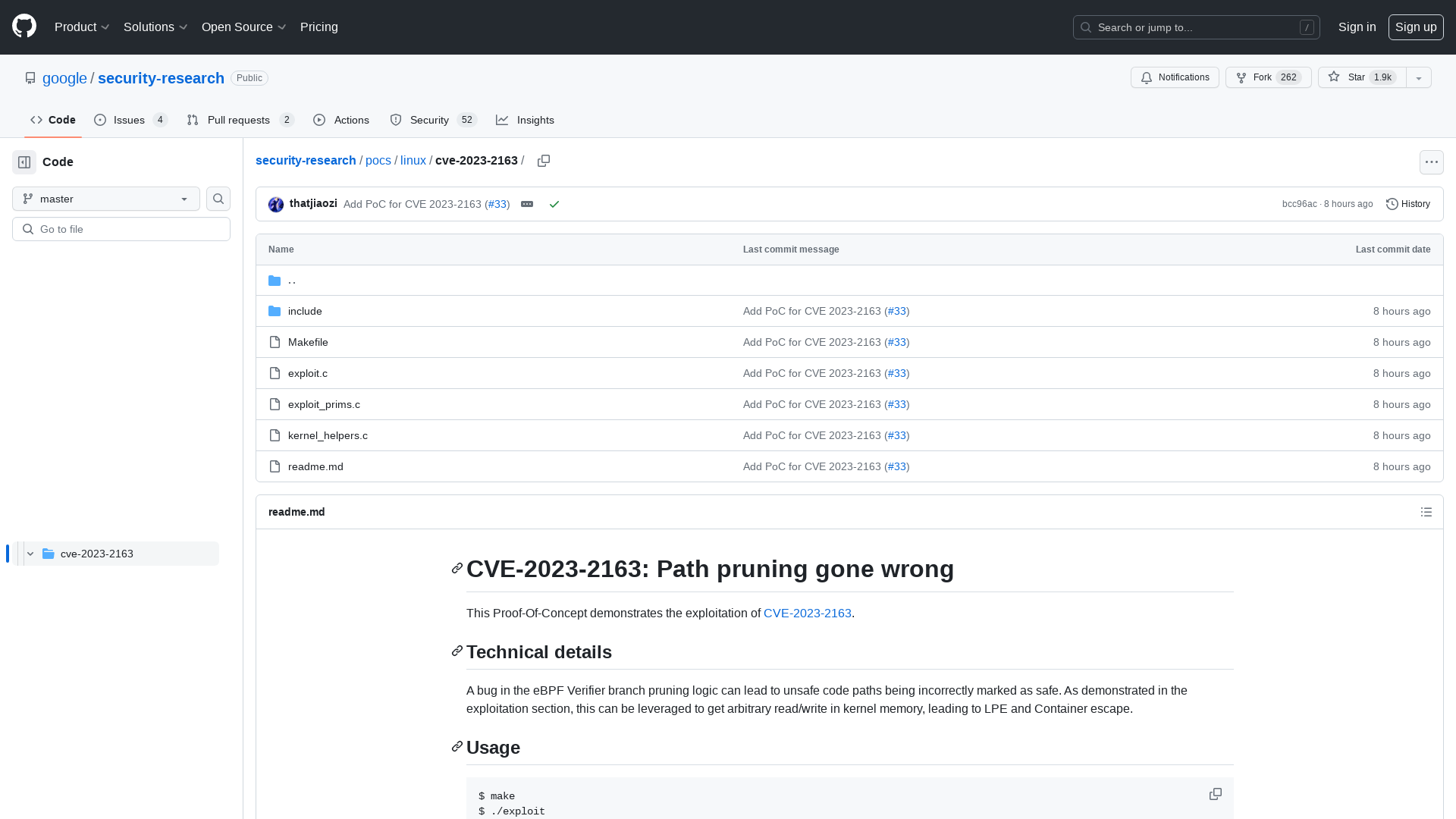
Task: Open the readme.md file in the list
Action: (315, 467)
